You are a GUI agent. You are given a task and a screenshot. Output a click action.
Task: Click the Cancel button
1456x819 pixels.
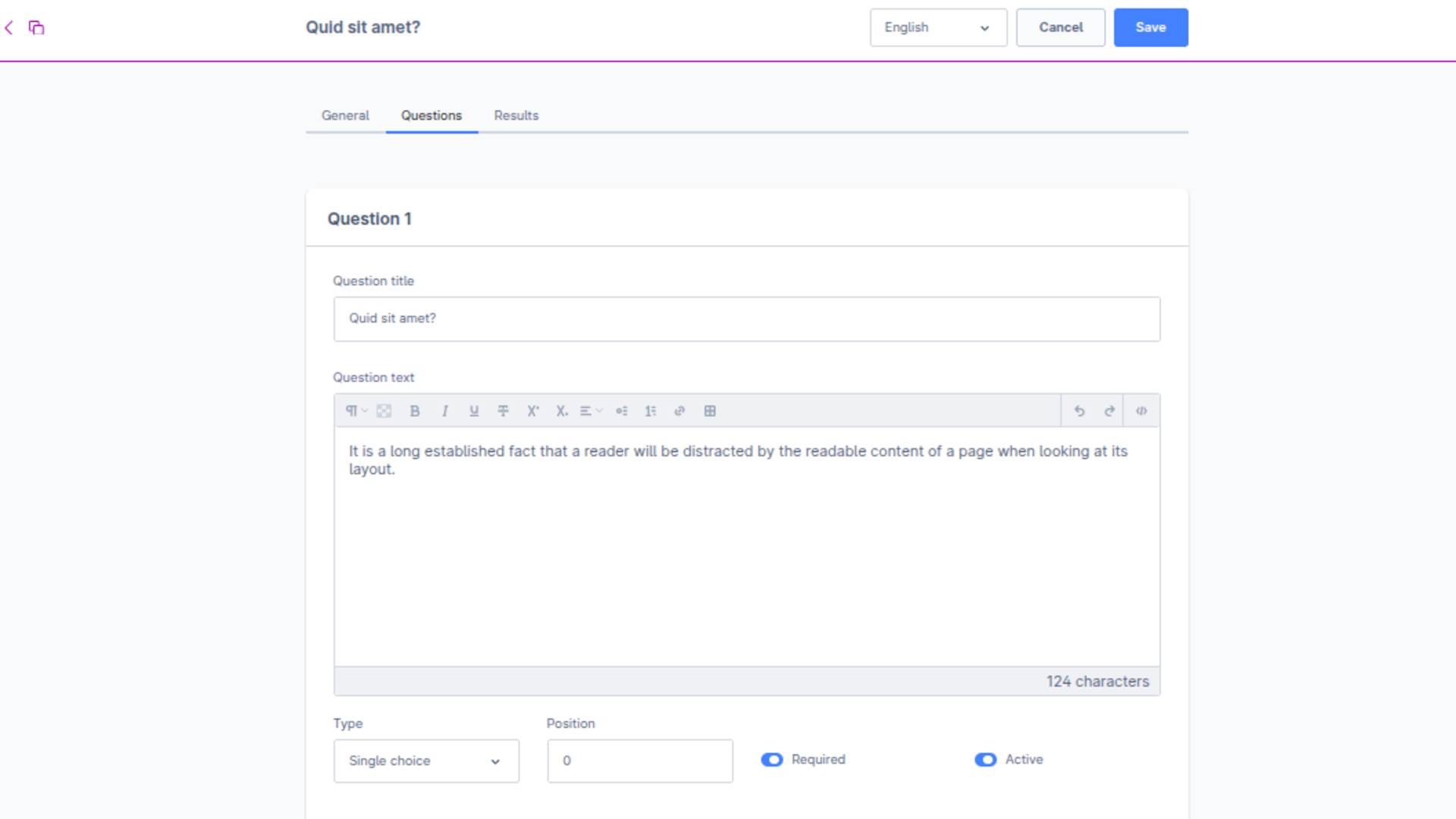coord(1060,27)
